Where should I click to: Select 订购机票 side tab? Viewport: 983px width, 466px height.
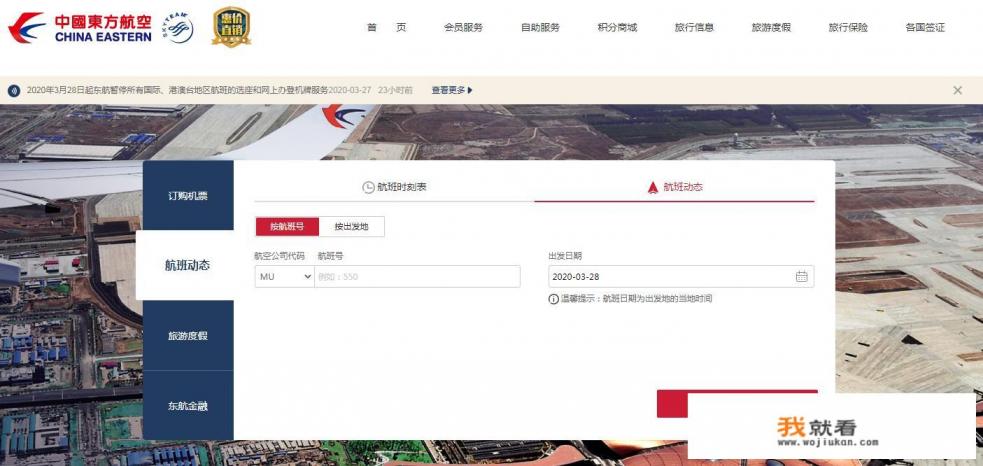pos(188,195)
